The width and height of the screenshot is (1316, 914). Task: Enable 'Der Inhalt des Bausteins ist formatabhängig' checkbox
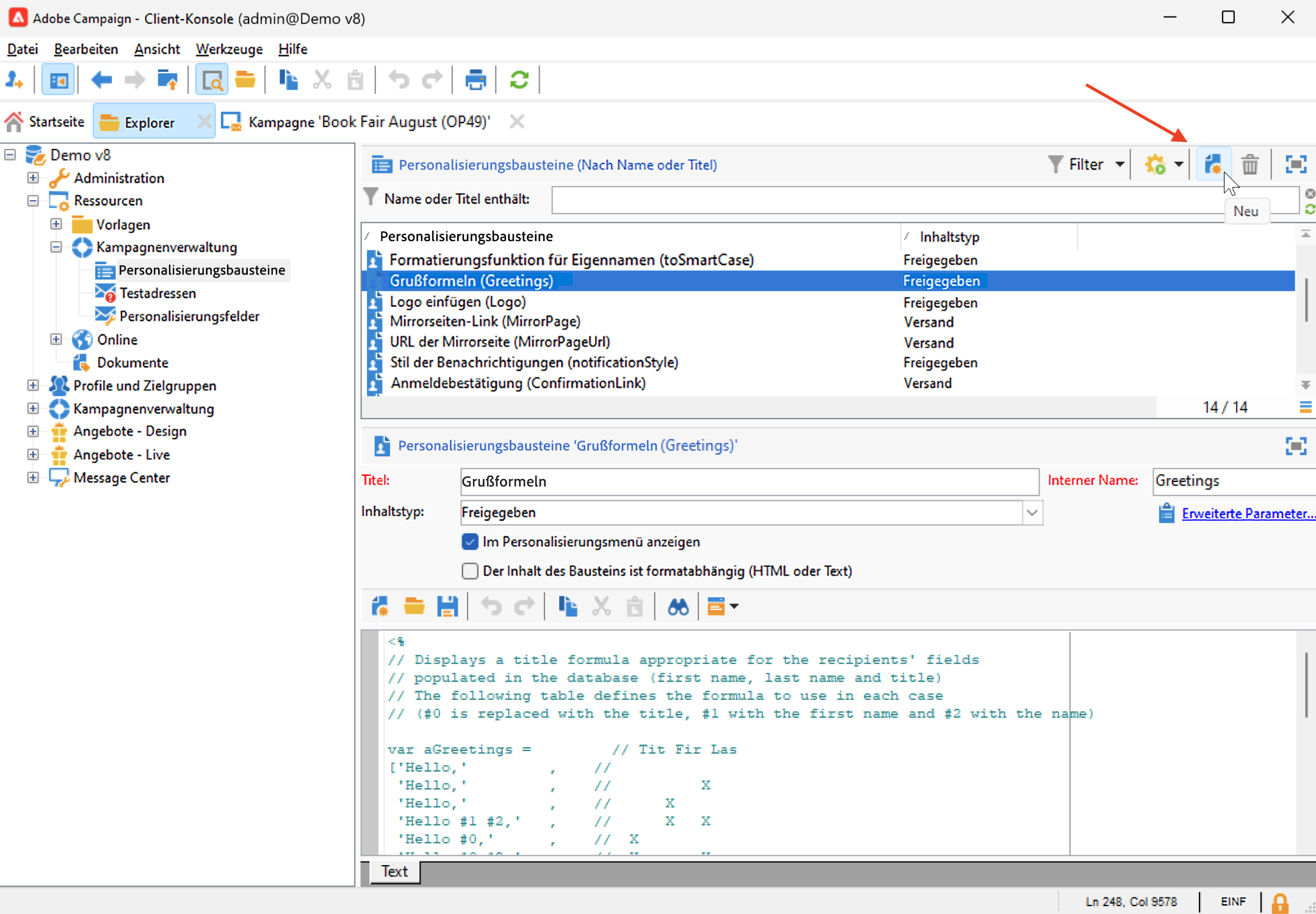point(469,571)
